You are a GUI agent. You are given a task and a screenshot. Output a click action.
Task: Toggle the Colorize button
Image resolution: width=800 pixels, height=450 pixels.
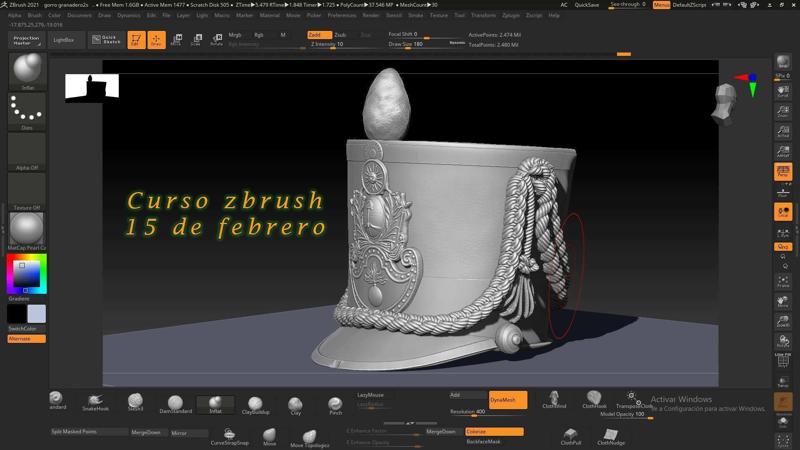[494, 432]
